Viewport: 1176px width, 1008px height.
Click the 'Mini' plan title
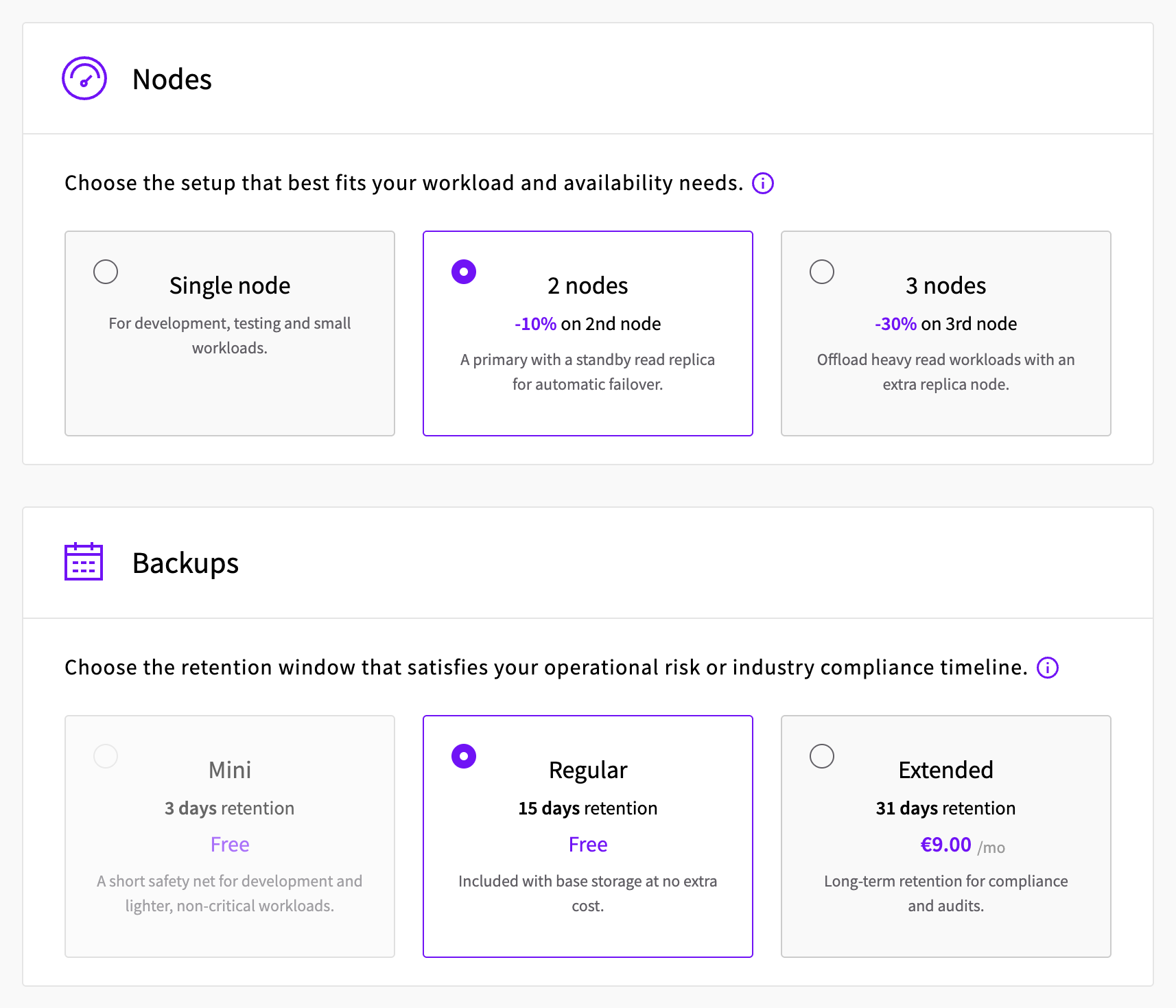point(230,770)
